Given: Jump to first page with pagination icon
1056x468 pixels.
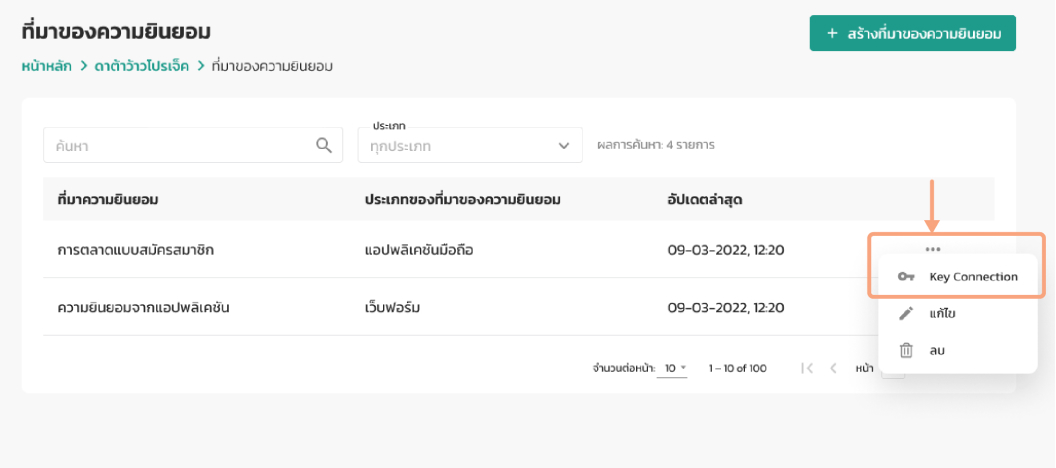Looking at the screenshot, I should [807, 368].
